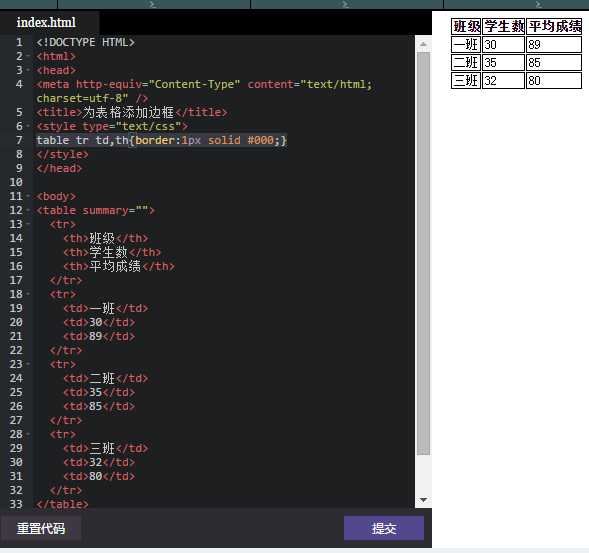The height and width of the screenshot is (553, 589).
Task: Click the CSS border rule on line 7
Action: (x=162, y=140)
